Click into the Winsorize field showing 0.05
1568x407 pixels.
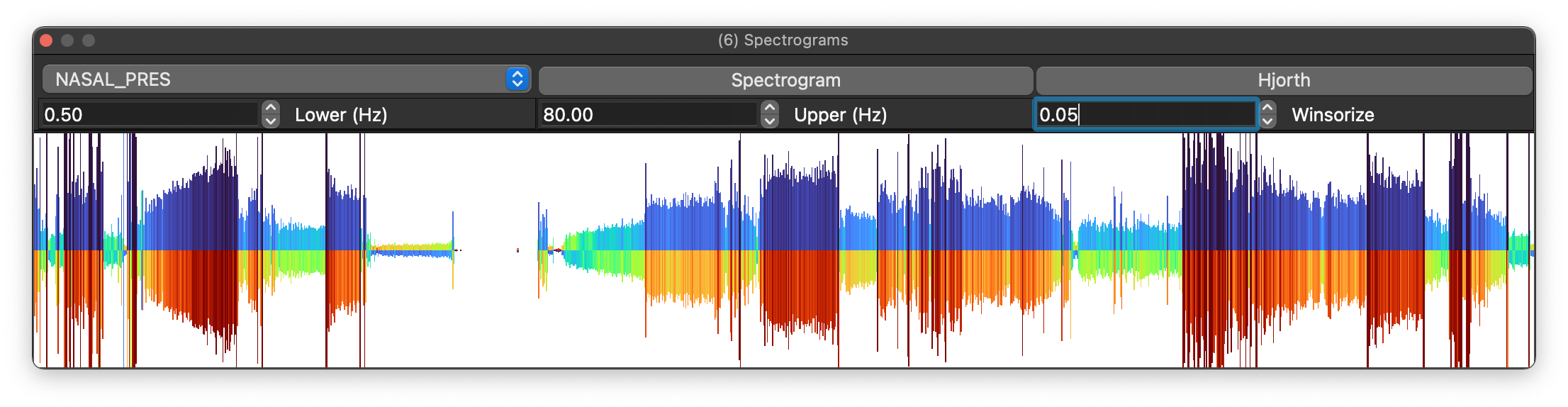tap(1146, 115)
